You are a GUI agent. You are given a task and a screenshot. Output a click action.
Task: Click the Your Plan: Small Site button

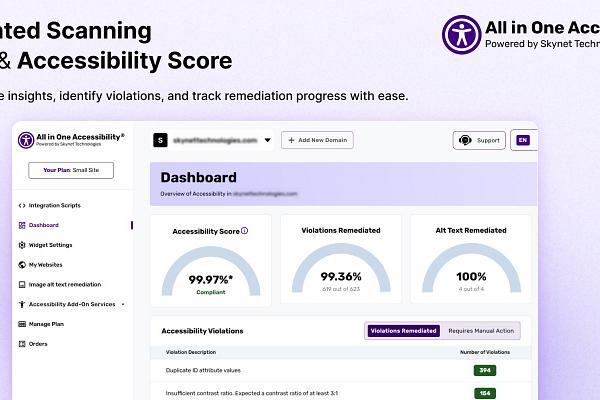[71, 170]
